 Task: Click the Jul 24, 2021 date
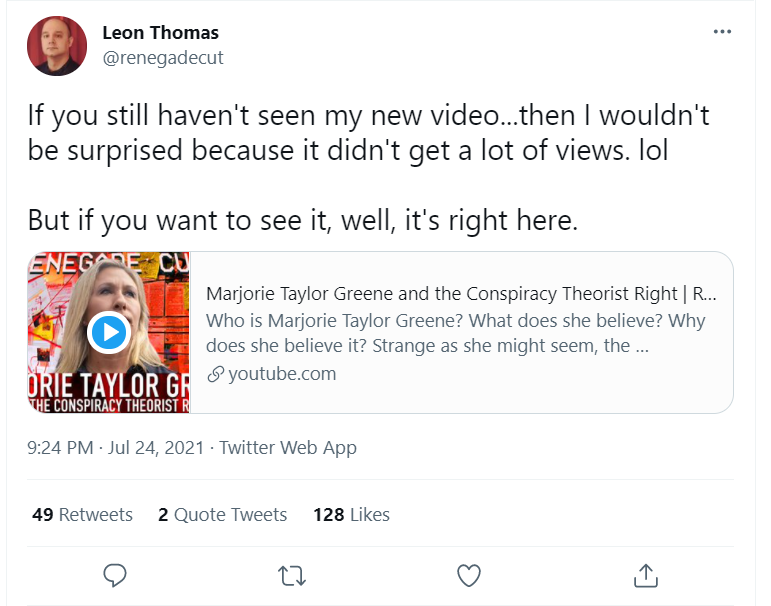coord(156,448)
